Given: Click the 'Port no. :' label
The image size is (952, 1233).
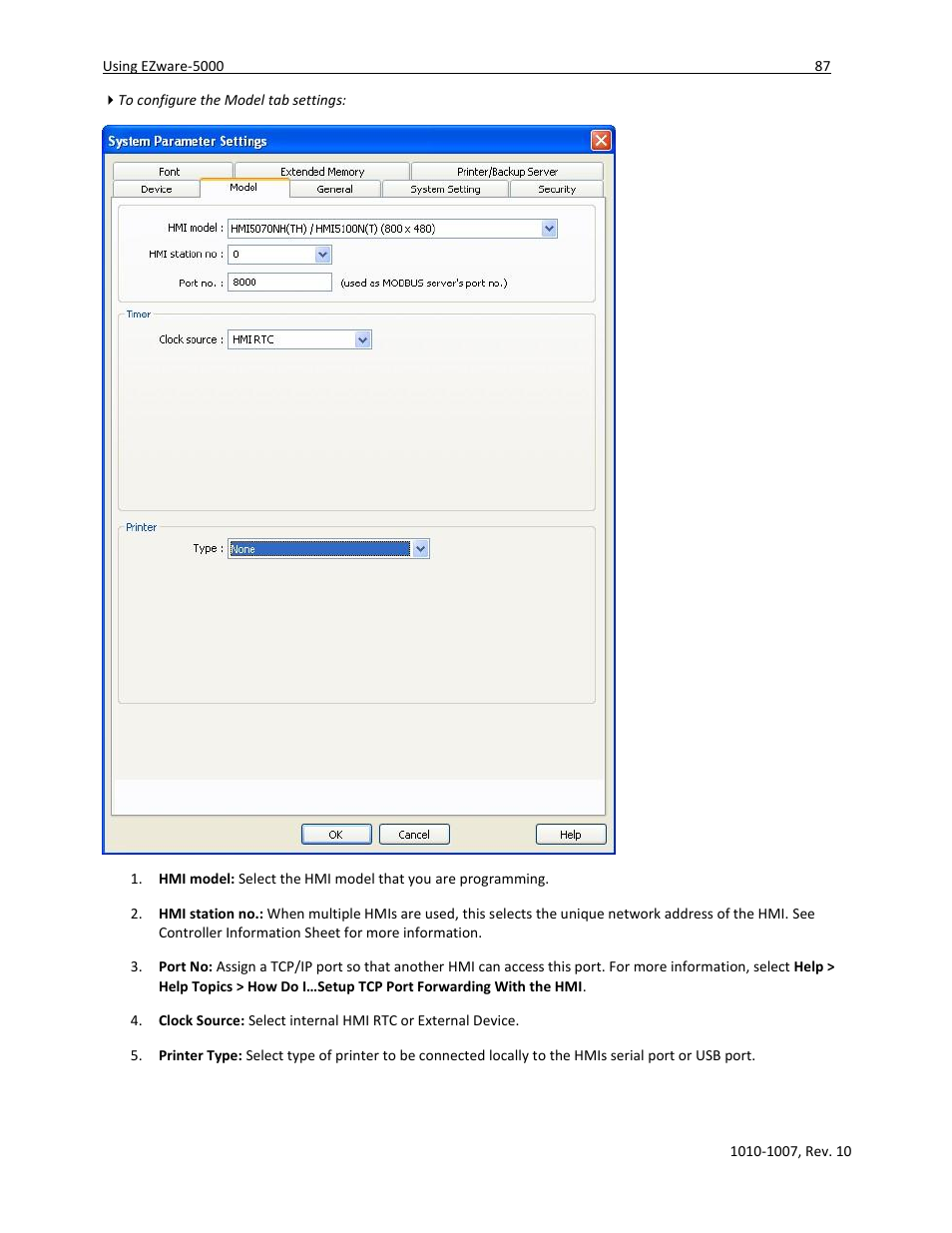Looking at the screenshot, I should pyautogui.click(x=201, y=283).
